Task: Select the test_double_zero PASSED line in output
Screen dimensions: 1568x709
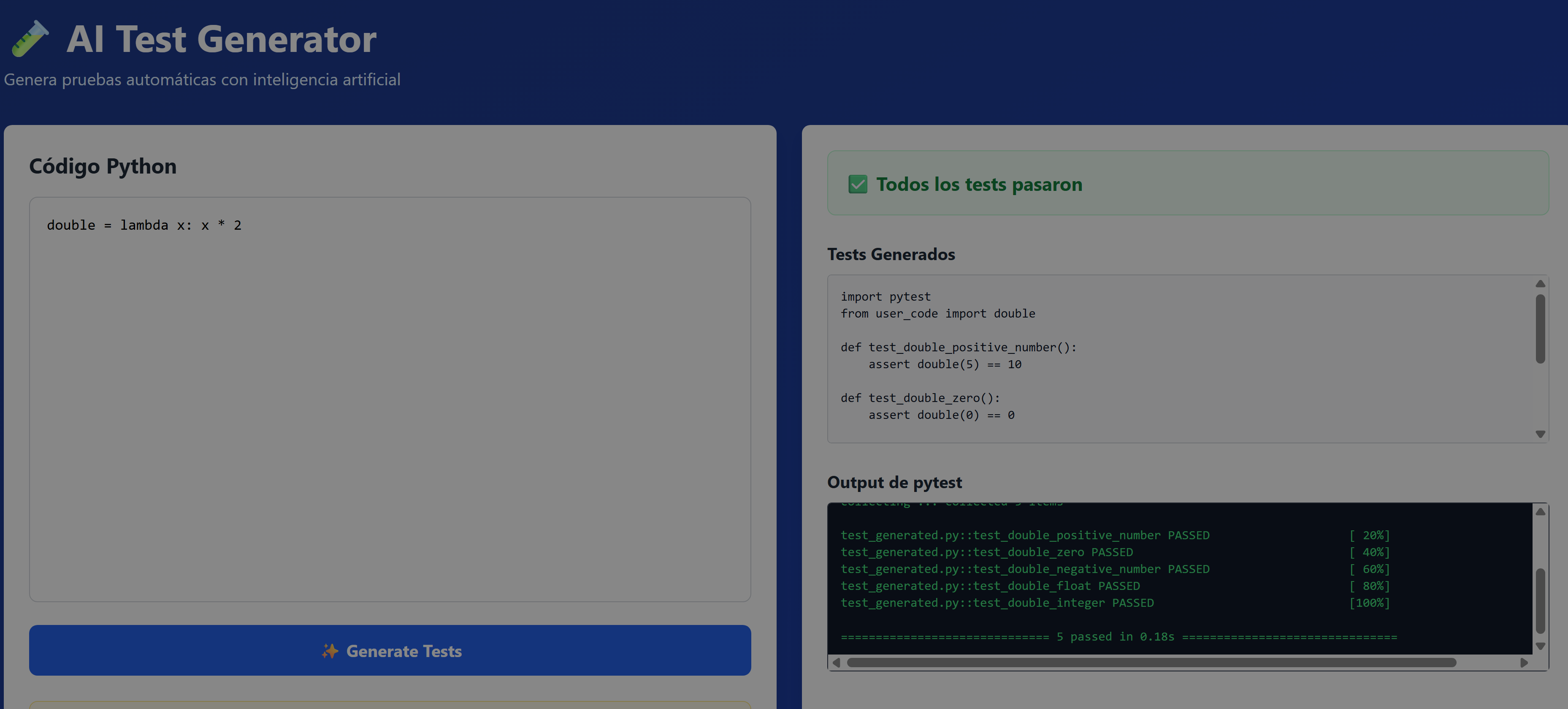Action: (986, 552)
